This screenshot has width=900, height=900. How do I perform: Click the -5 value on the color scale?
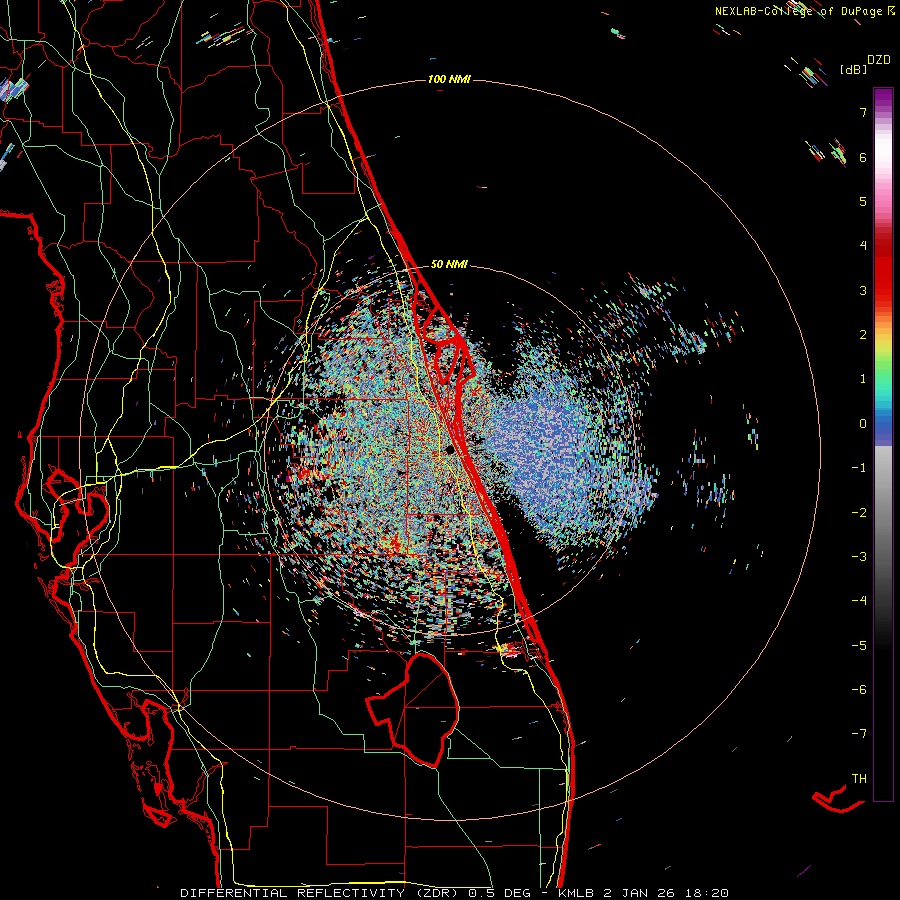(x=859, y=646)
